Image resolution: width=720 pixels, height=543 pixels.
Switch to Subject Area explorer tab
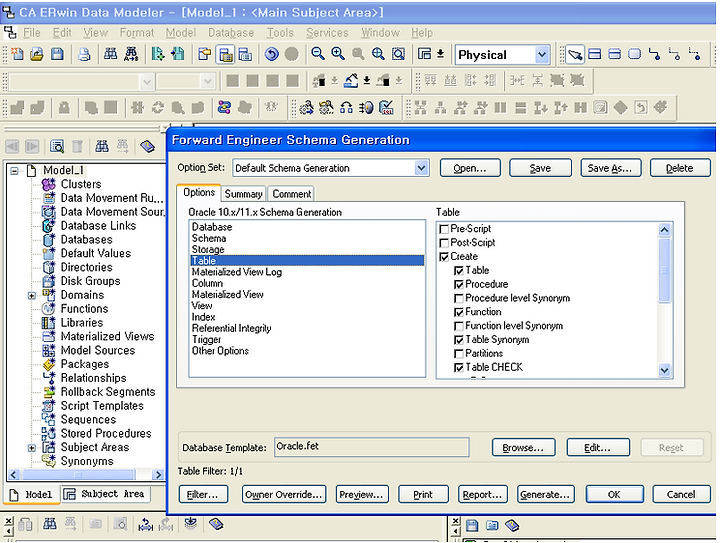pos(105,494)
